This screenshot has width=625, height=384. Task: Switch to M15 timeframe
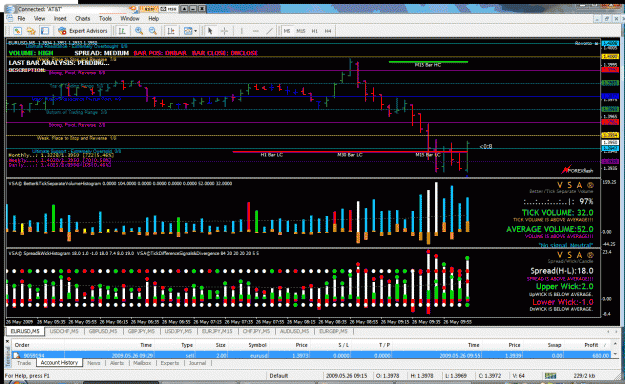tap(301, 31)
